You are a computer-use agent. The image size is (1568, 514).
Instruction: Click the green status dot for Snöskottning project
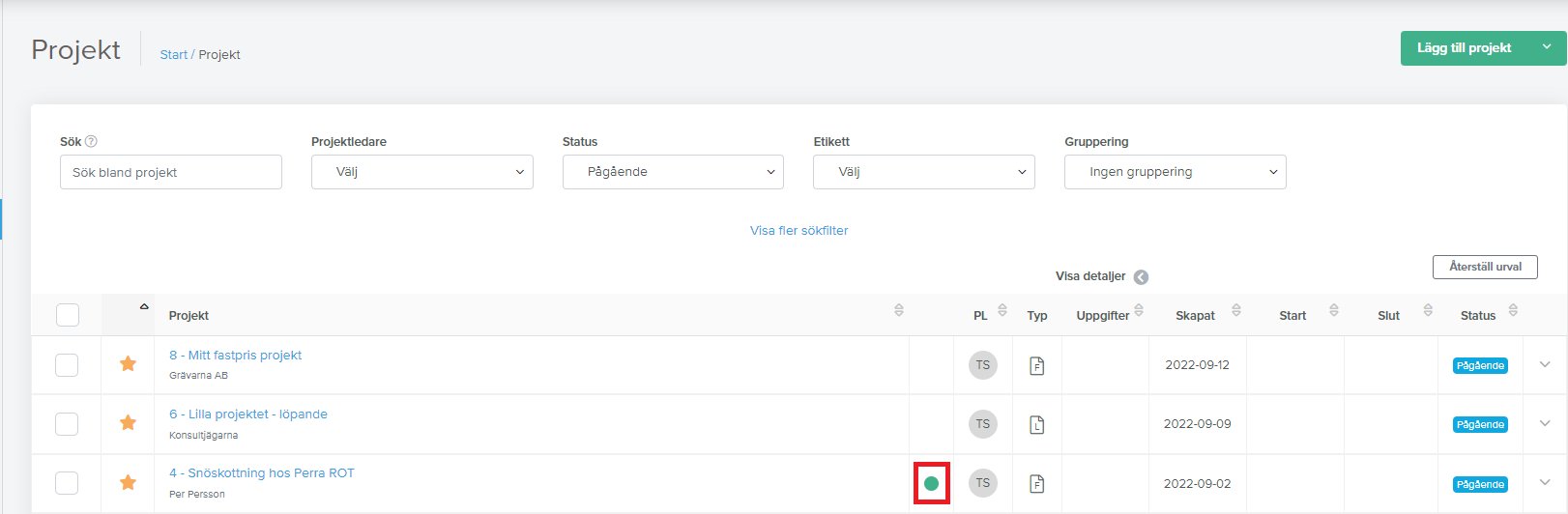click(931, 483)
